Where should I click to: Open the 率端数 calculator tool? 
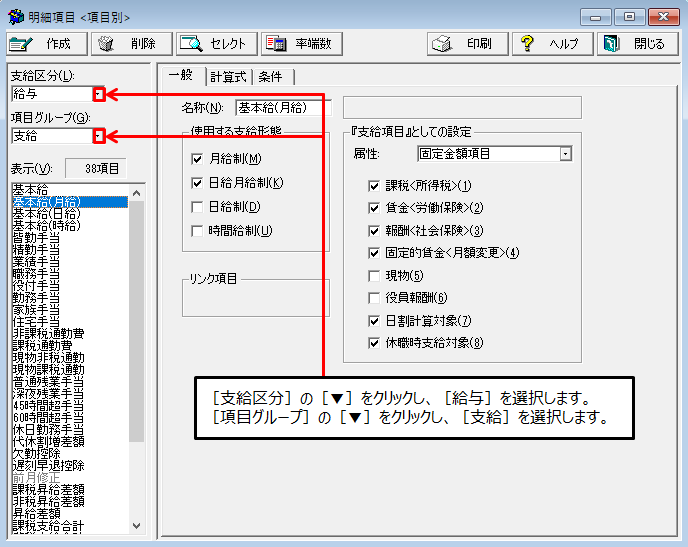302,44
